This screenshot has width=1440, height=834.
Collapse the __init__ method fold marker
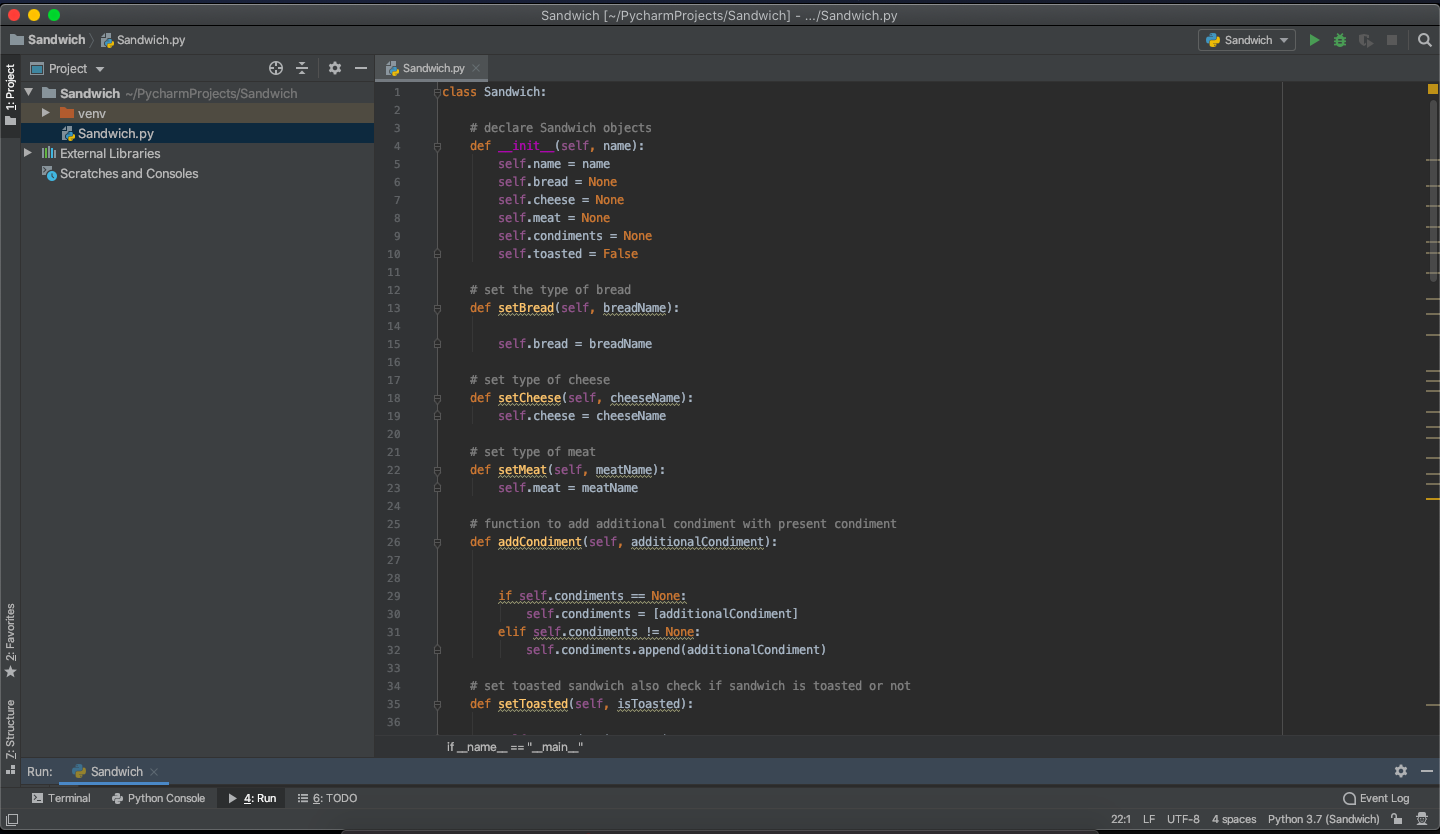coord(438,146)
